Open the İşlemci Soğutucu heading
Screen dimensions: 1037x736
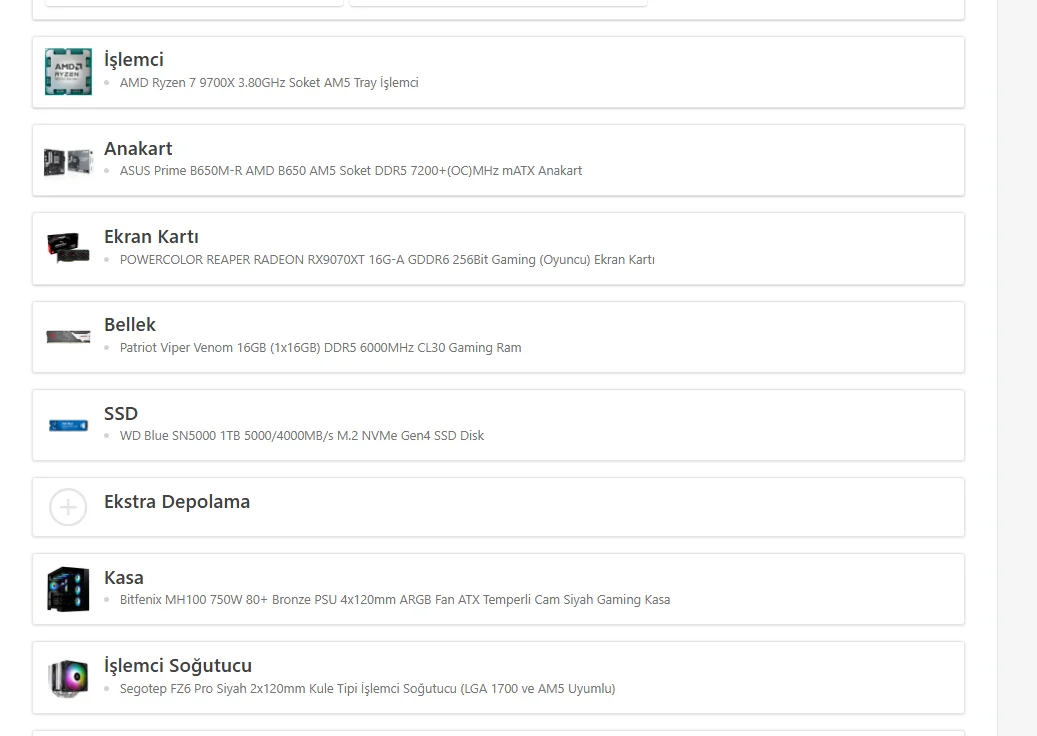pos(178,666)
